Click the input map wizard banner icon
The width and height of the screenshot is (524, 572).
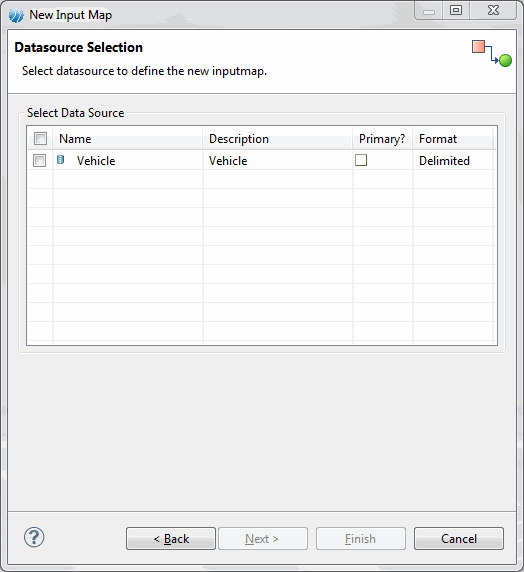[x=492, y=54]
